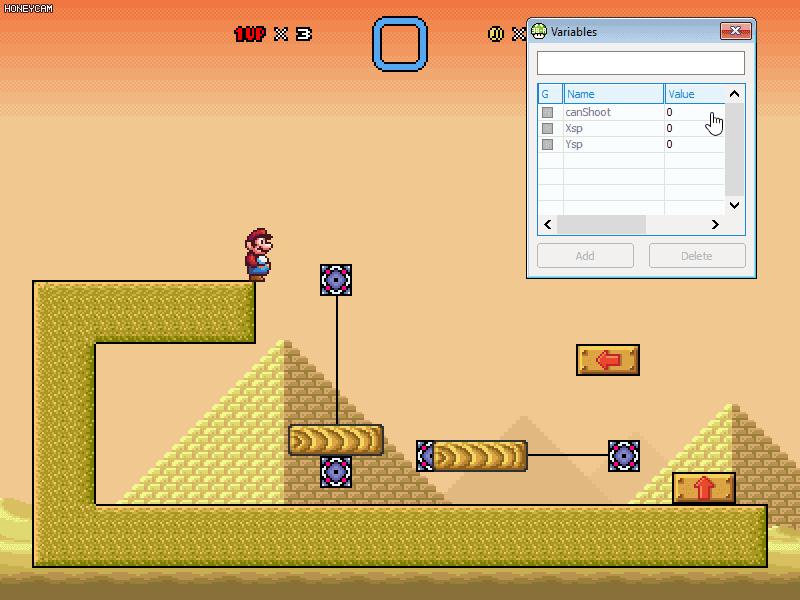Click the scroll right arrow in variables list

pos(715,224)
